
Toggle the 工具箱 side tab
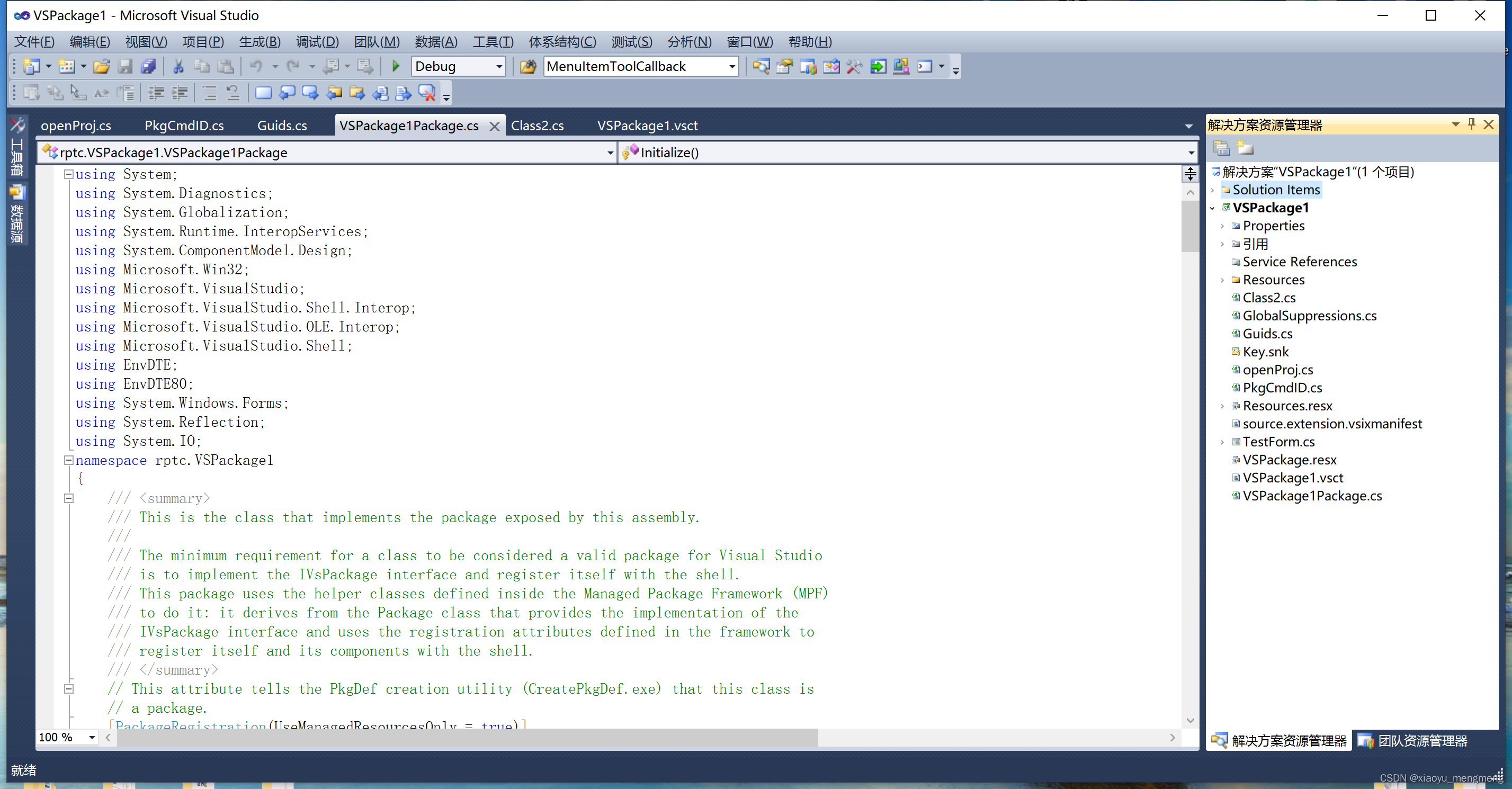(x=17, y=147)
